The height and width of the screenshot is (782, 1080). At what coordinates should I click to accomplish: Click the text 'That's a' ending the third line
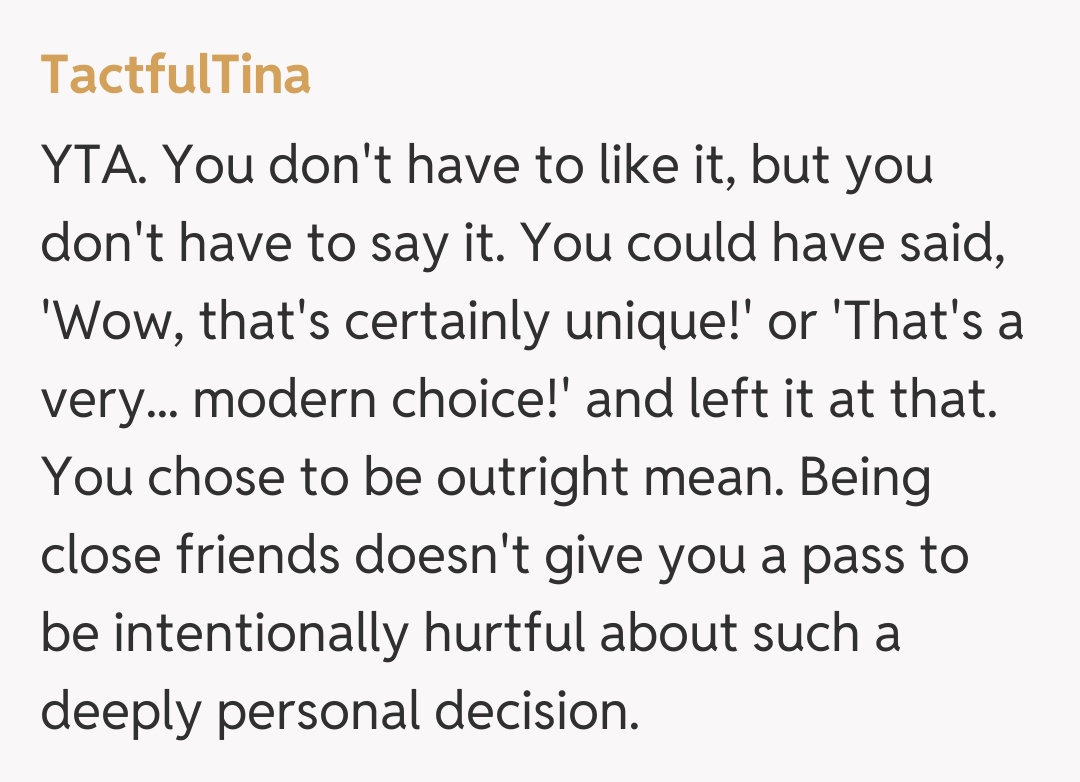pyautogui.click(x=939, y=323)
